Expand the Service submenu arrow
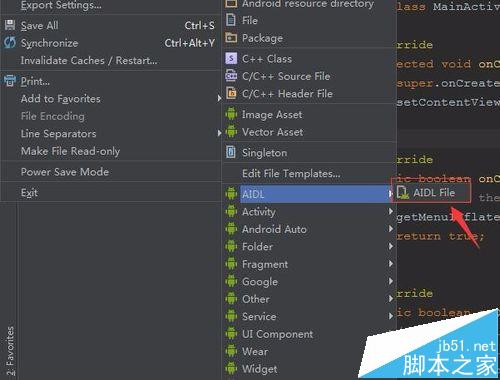Image resolution: width=500 pixels, height=380 pixels. 391,316
